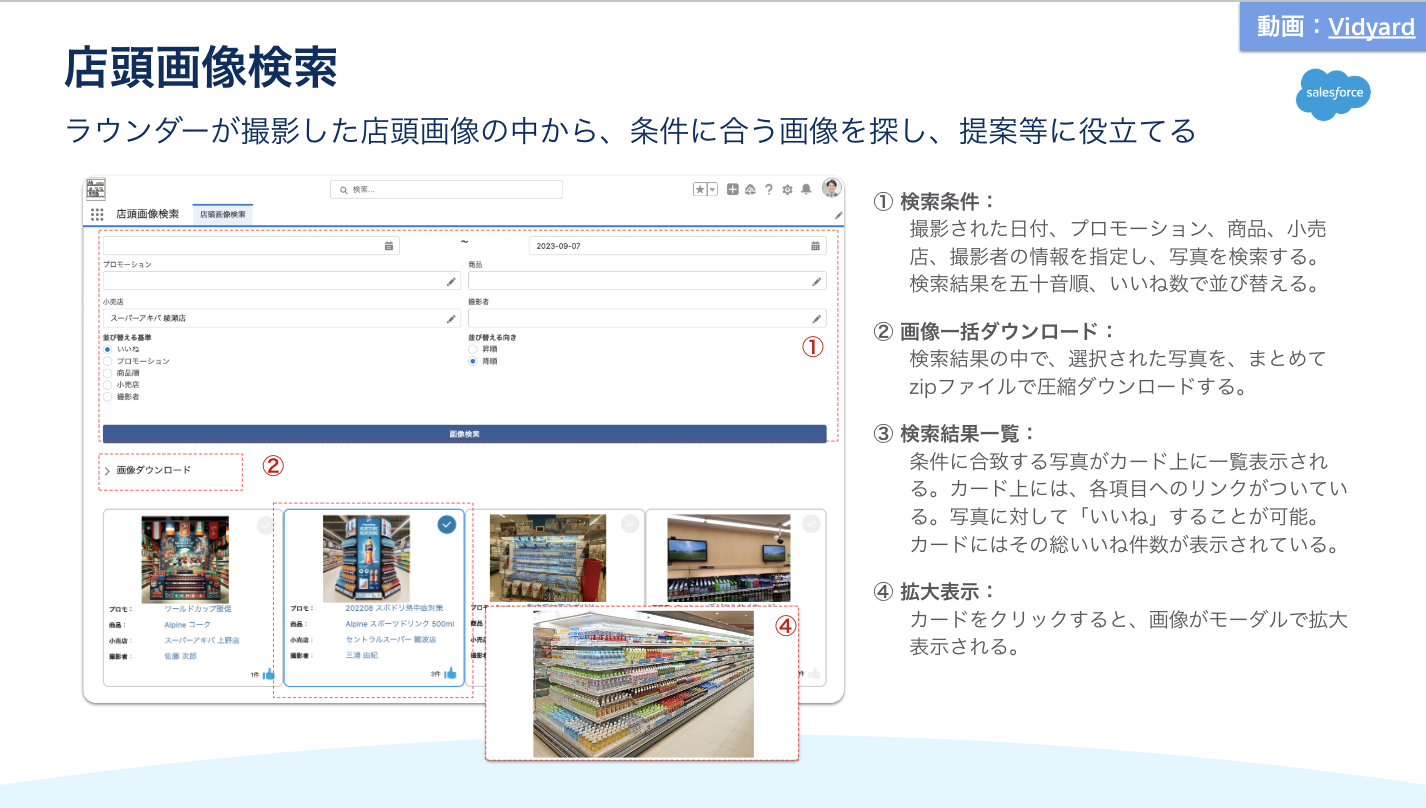Focus the global 検索 search box
Screen dimensions: 1426x808
point(446,189)
